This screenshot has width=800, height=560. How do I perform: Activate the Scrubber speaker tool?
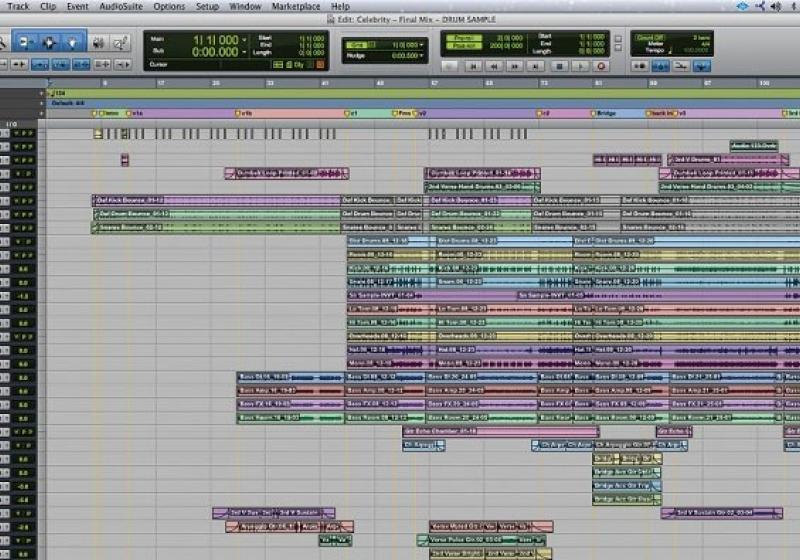click(x=98, y=42)
